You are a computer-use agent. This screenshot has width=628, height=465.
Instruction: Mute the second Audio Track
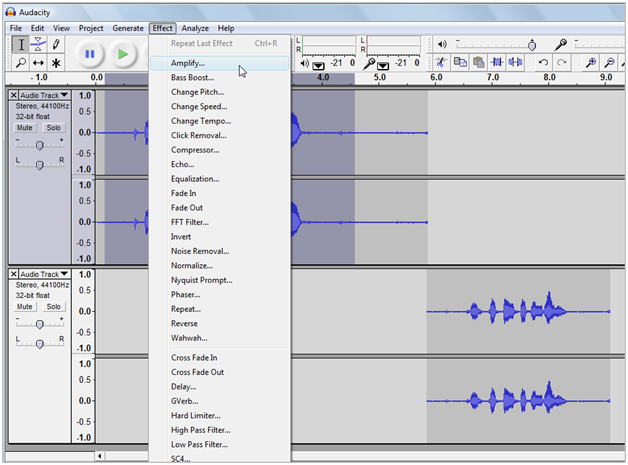coord(24,307)
